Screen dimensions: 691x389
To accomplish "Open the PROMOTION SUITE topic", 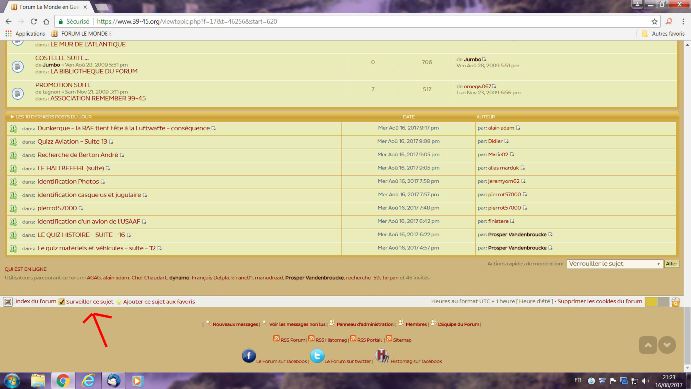I will [63, 85].
